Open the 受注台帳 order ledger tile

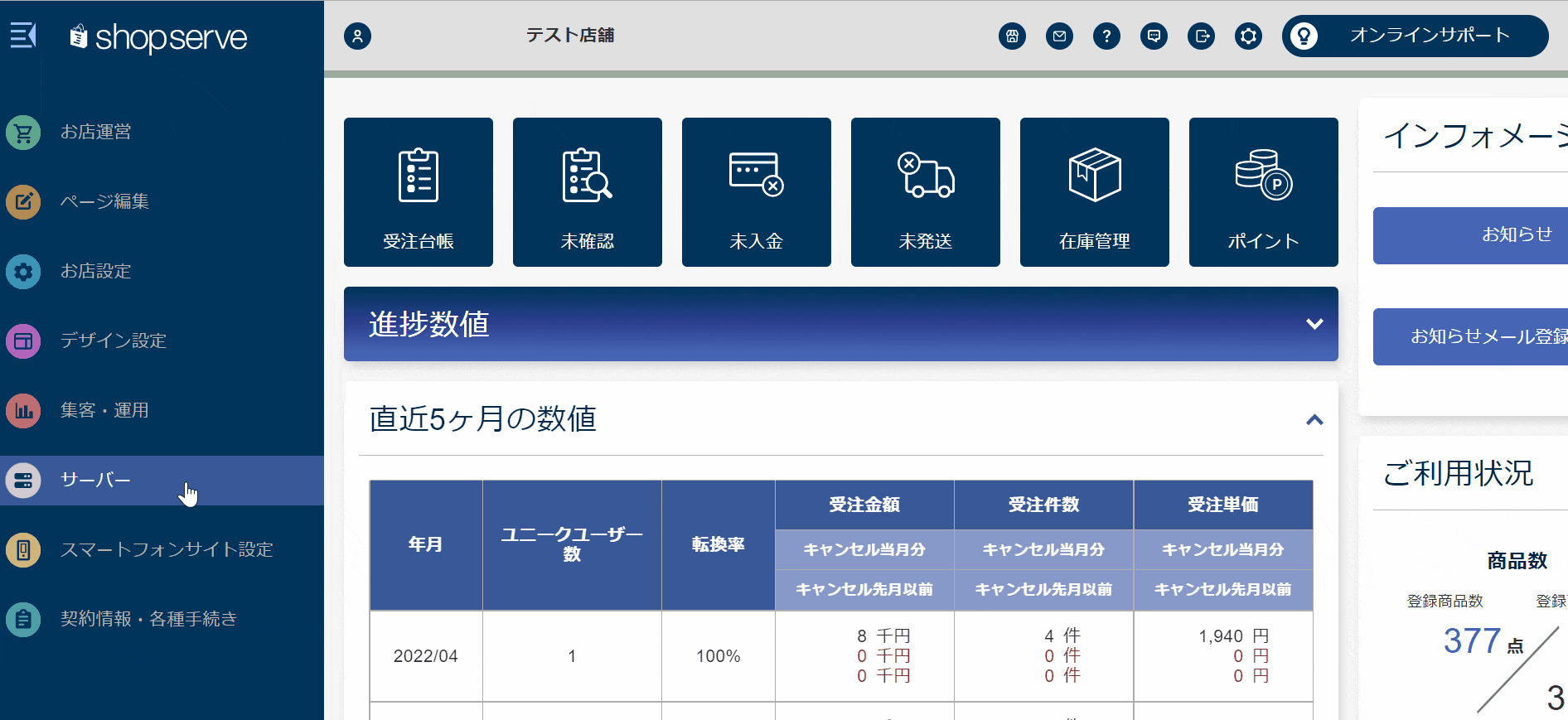[419, 192]
